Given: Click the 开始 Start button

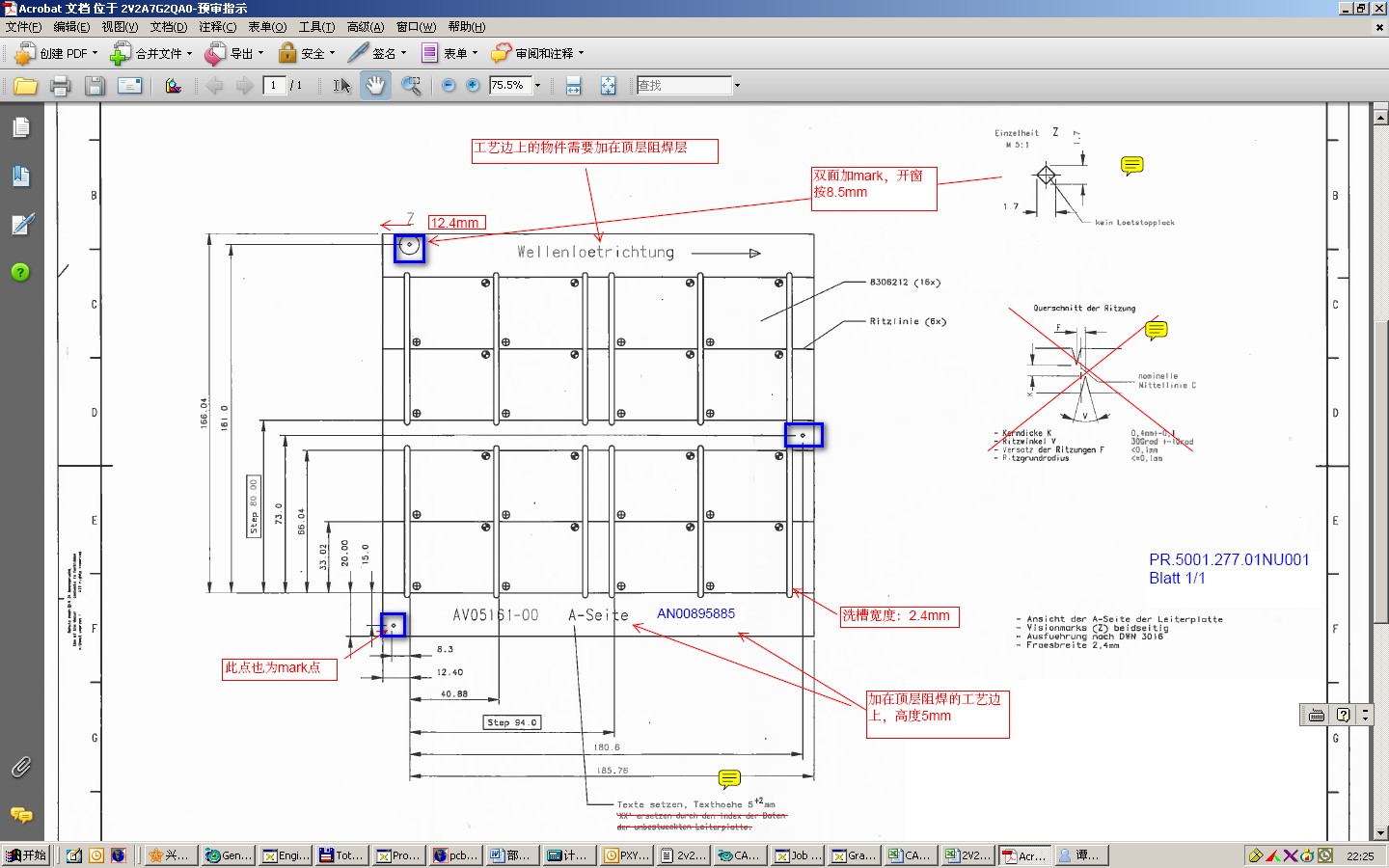Looking at the screenshot, I should [x=26, y=855].
